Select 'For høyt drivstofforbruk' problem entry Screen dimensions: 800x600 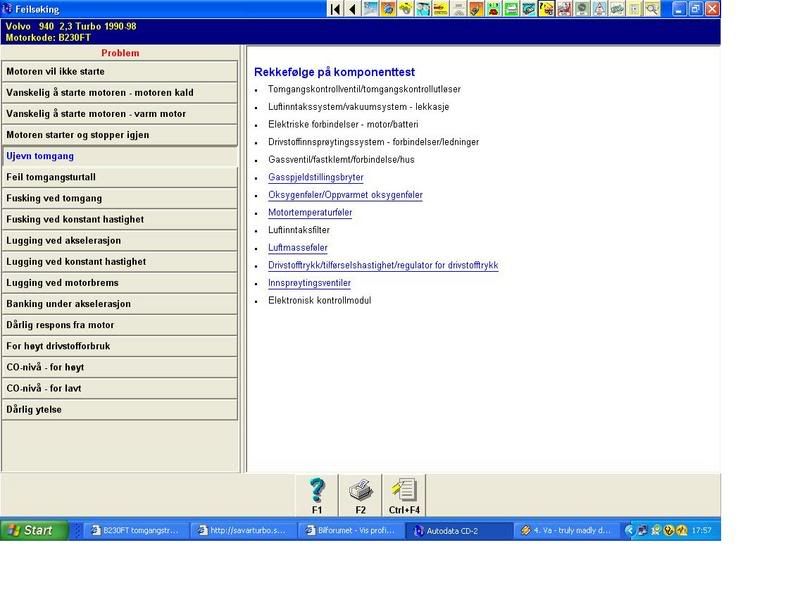point(120,346)
